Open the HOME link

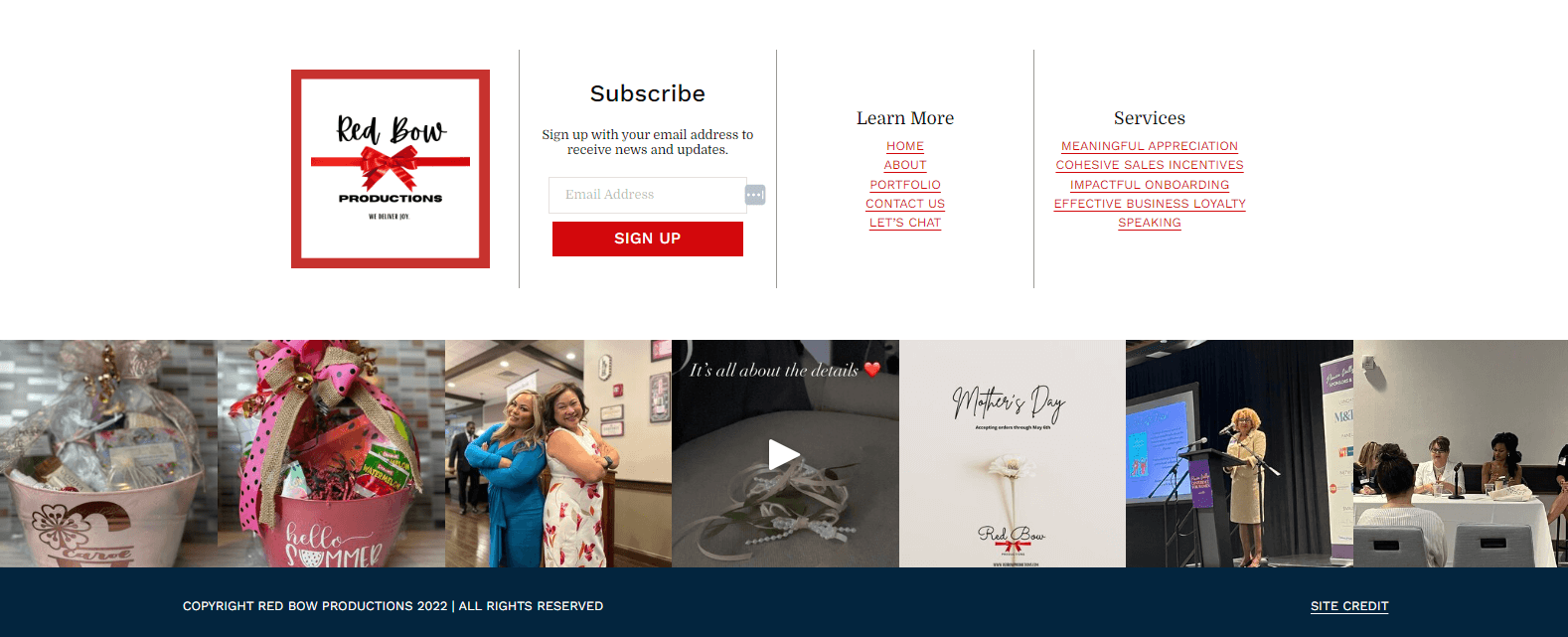(905, 146)
